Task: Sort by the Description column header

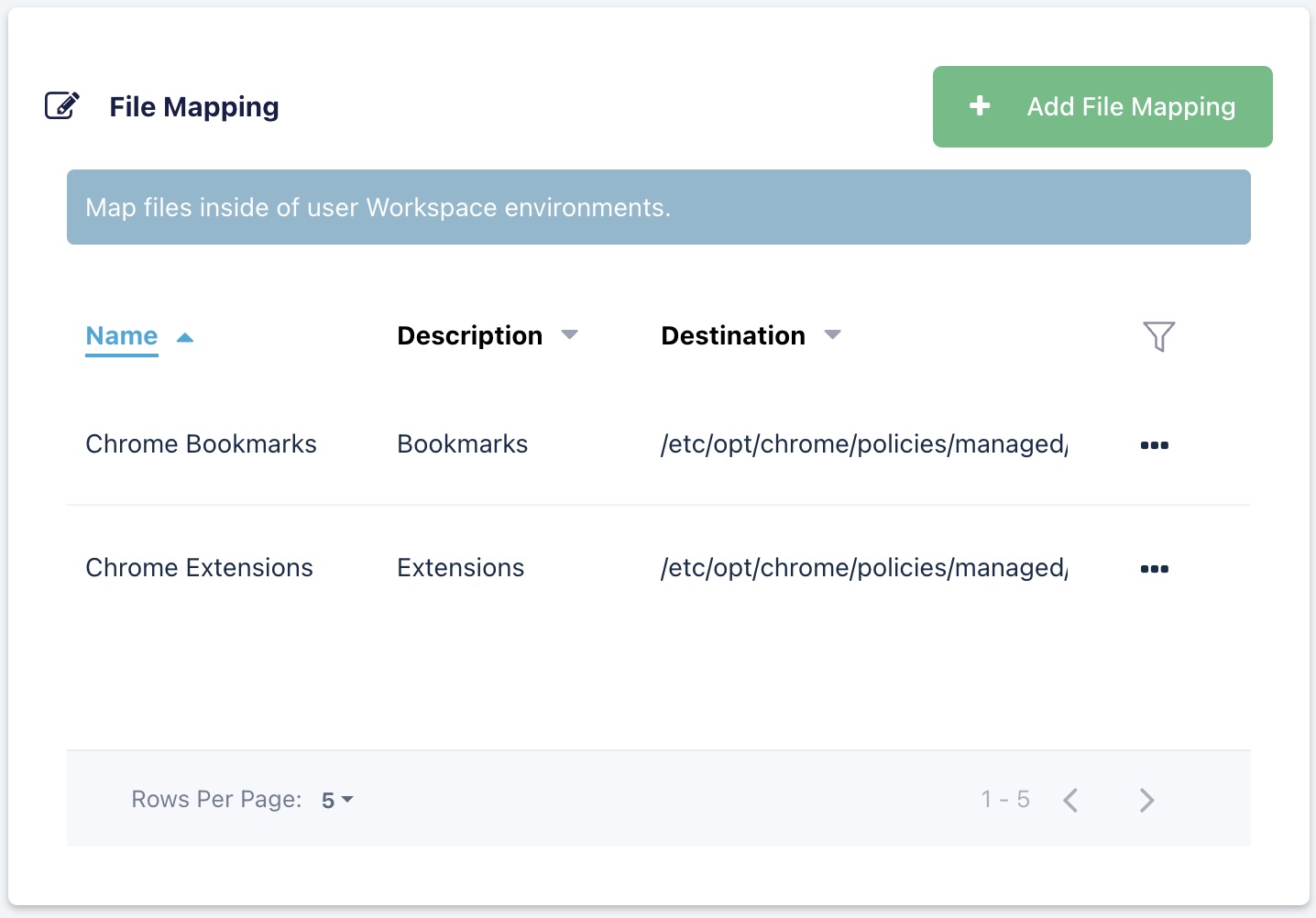Action: (469, 336)
